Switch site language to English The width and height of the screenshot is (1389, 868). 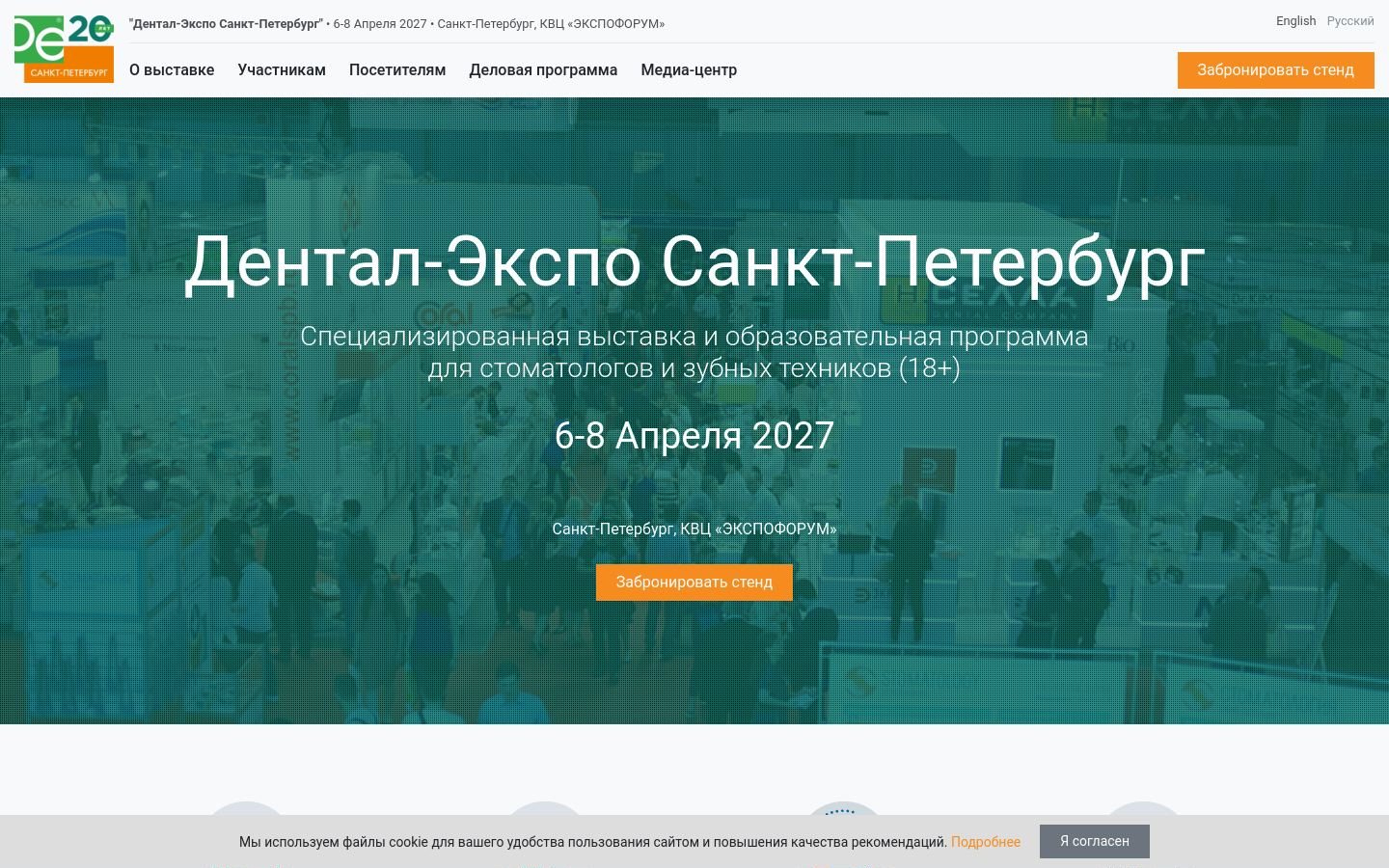[1295, 21]
